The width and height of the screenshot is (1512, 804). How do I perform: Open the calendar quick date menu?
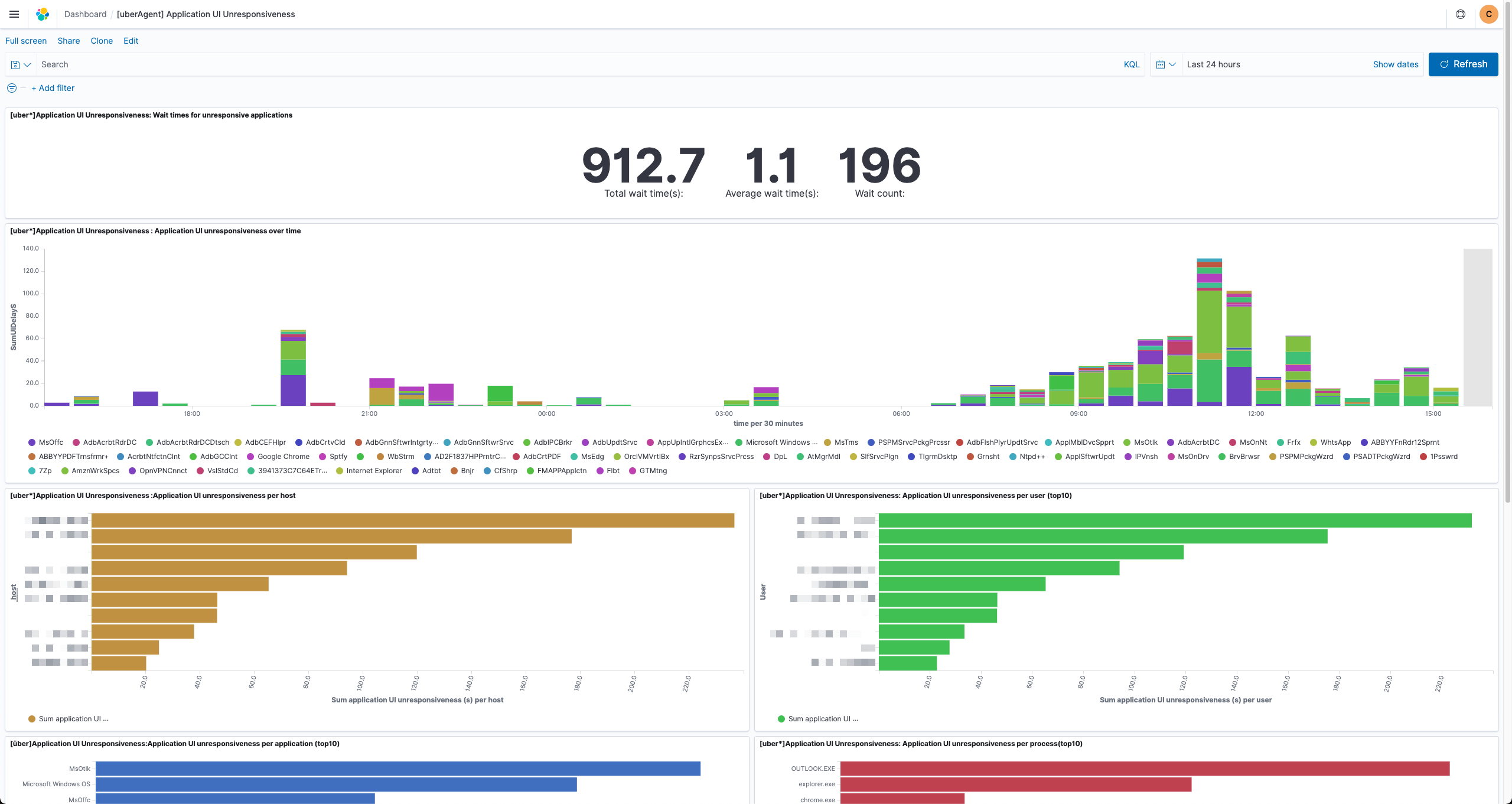click(1166, 64)
